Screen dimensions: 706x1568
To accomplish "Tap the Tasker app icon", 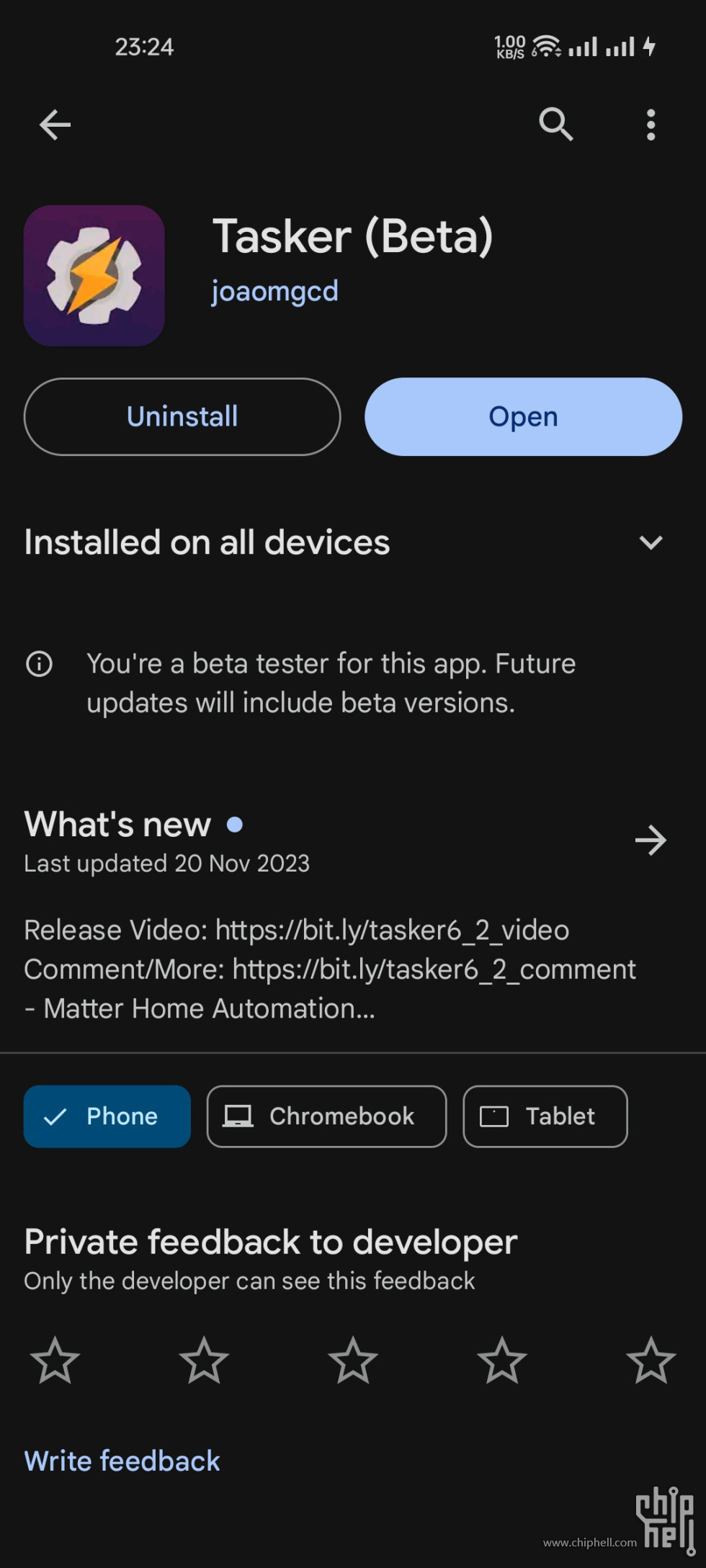I will click(x=94, y=275).
